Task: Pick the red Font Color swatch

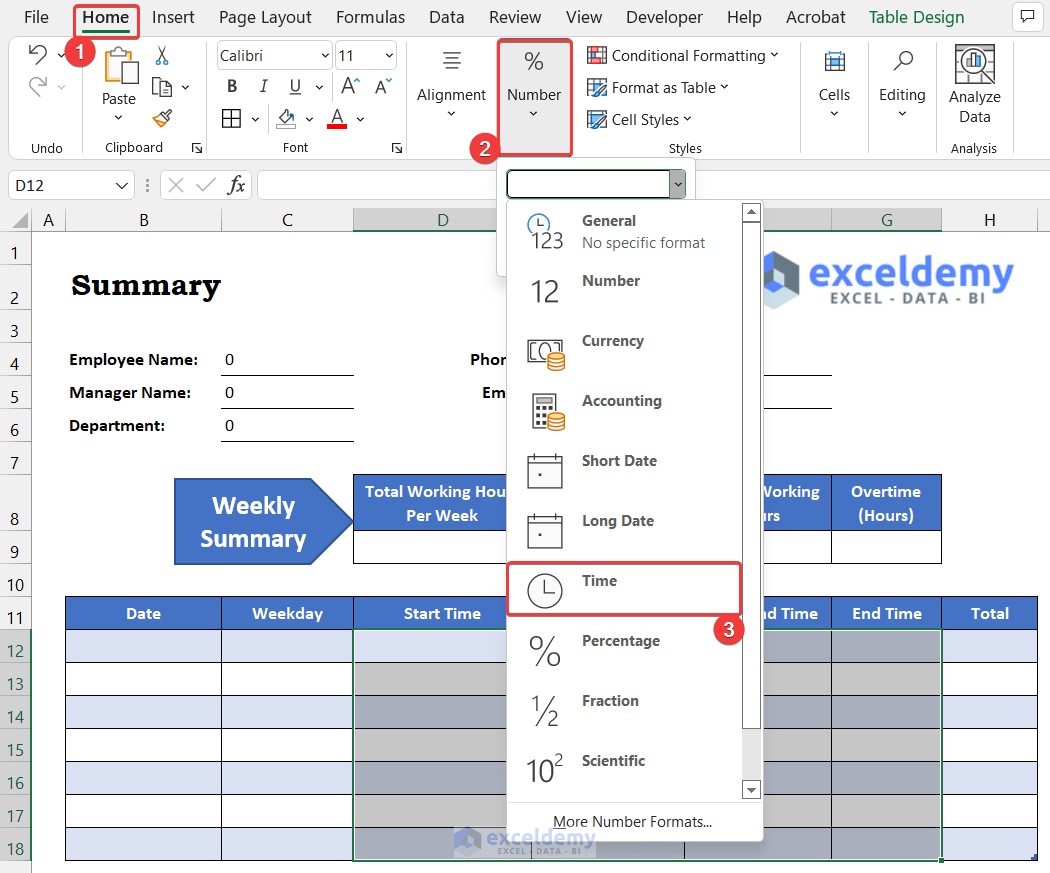Action: [338, 118]
